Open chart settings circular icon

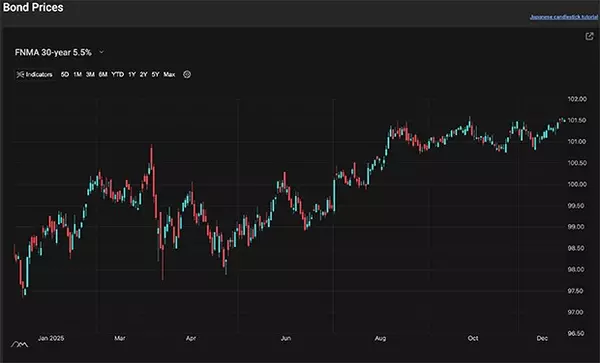(187, 75)
